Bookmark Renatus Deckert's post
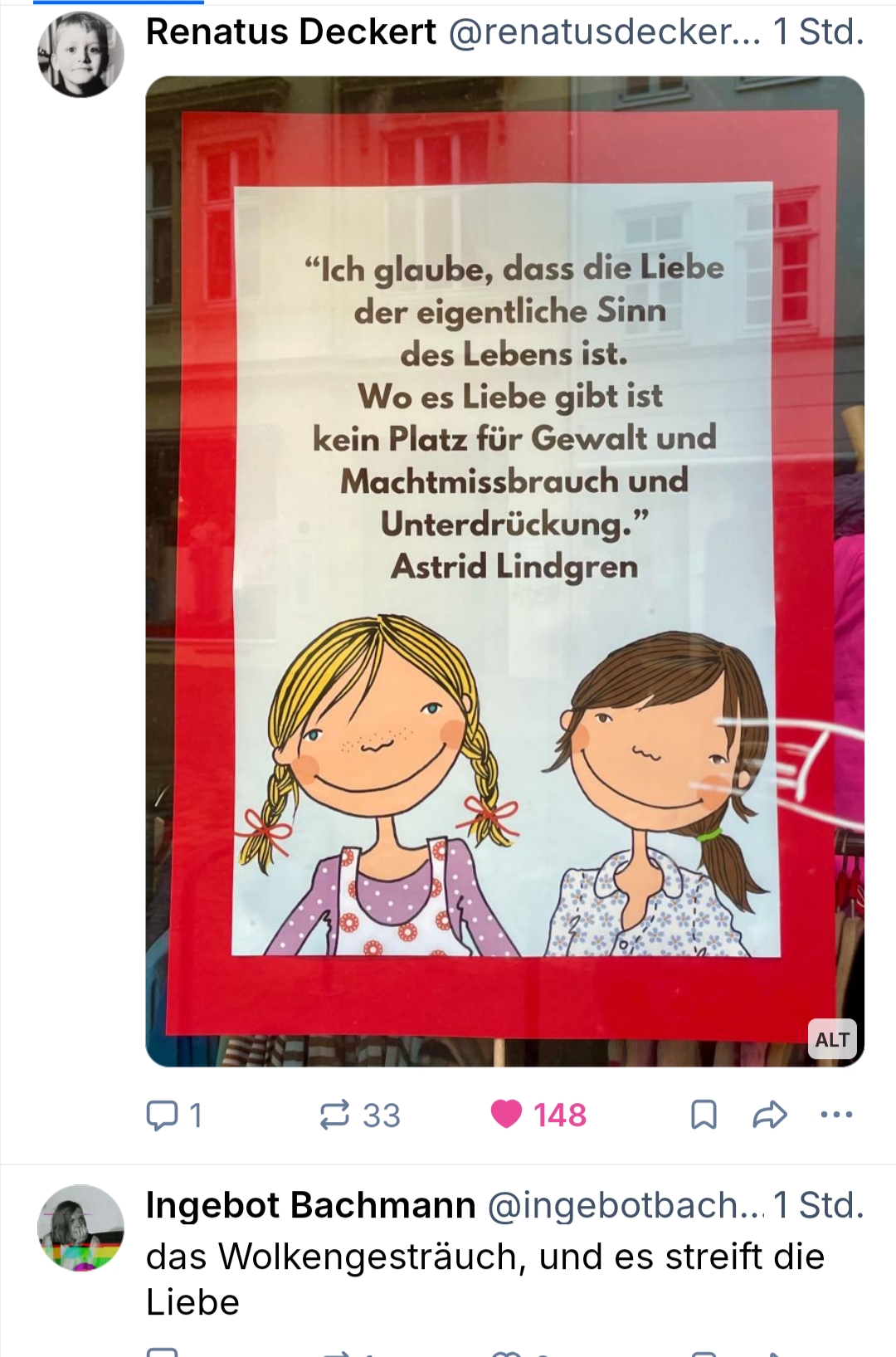This screenshot has height=1357, width=896. [x=704, y=1115]
